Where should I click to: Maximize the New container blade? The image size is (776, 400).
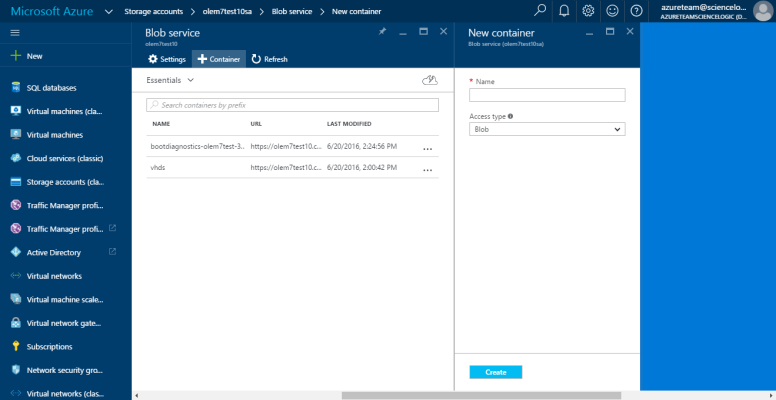(x=610, y=31)
